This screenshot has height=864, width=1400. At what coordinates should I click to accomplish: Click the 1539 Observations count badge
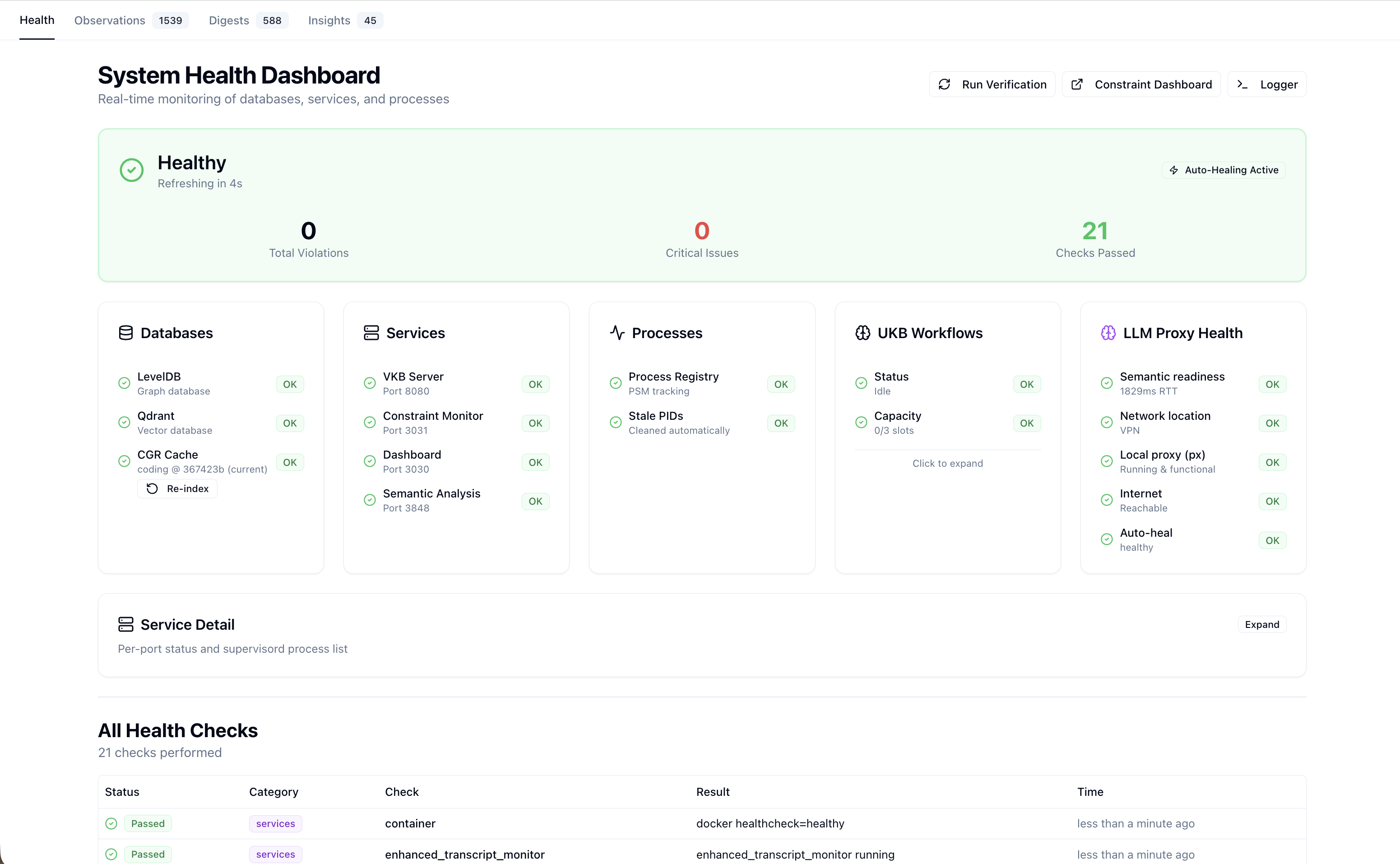click(170, 21)
